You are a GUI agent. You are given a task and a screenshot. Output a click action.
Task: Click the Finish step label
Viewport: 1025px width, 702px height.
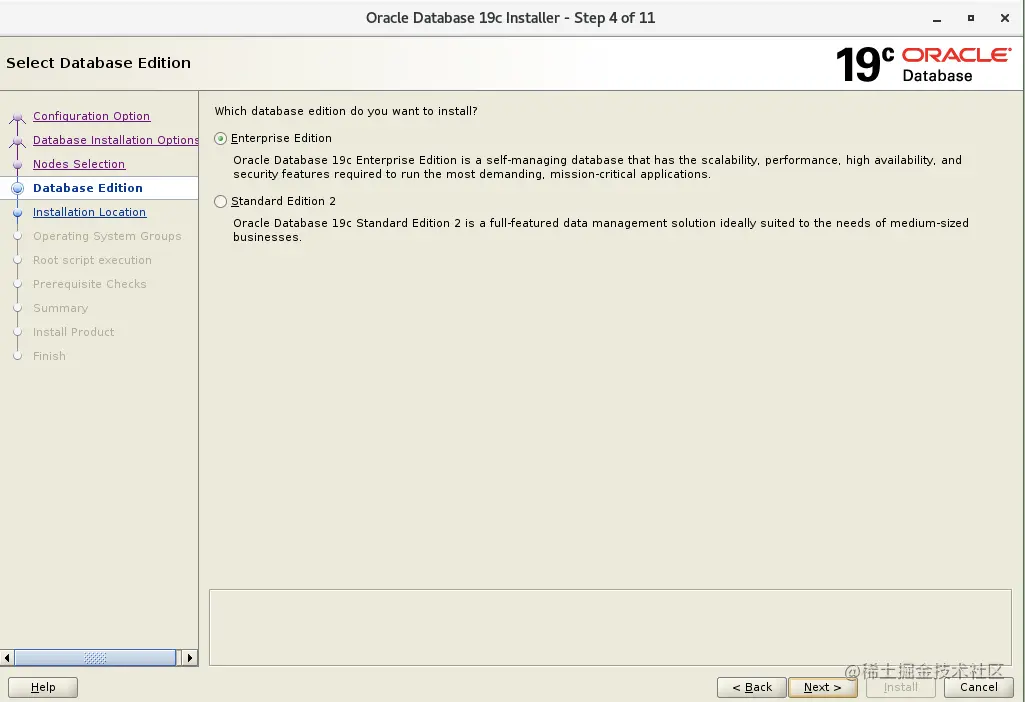tap(49, 356)
